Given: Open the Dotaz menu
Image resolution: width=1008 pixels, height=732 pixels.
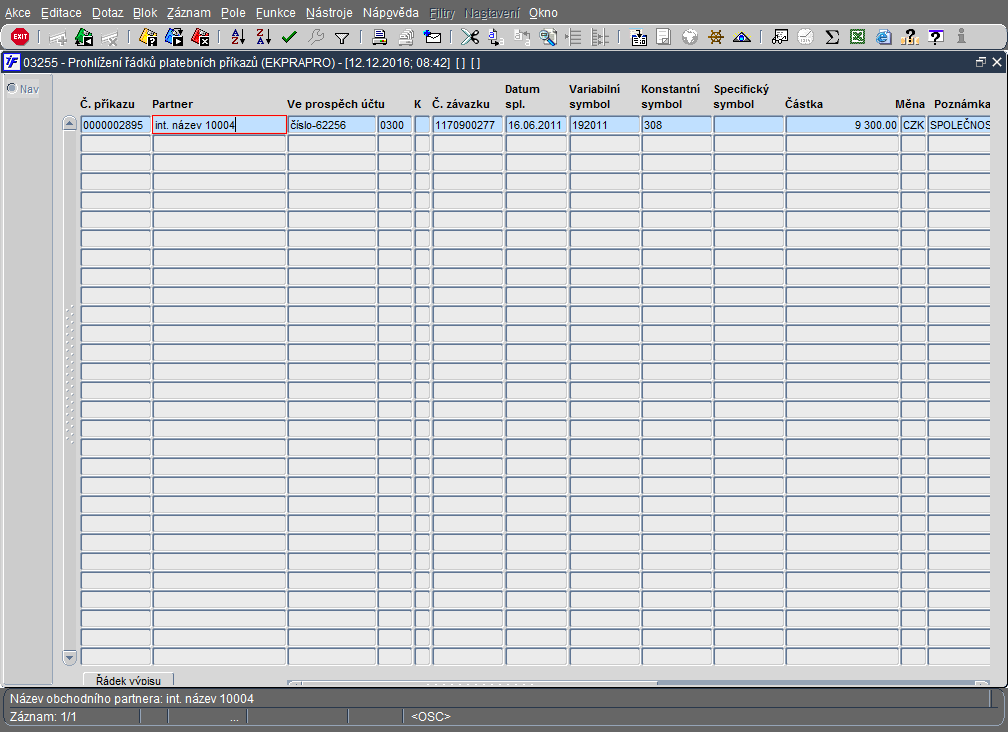Looking at the screenshot, I should point(107,13).
